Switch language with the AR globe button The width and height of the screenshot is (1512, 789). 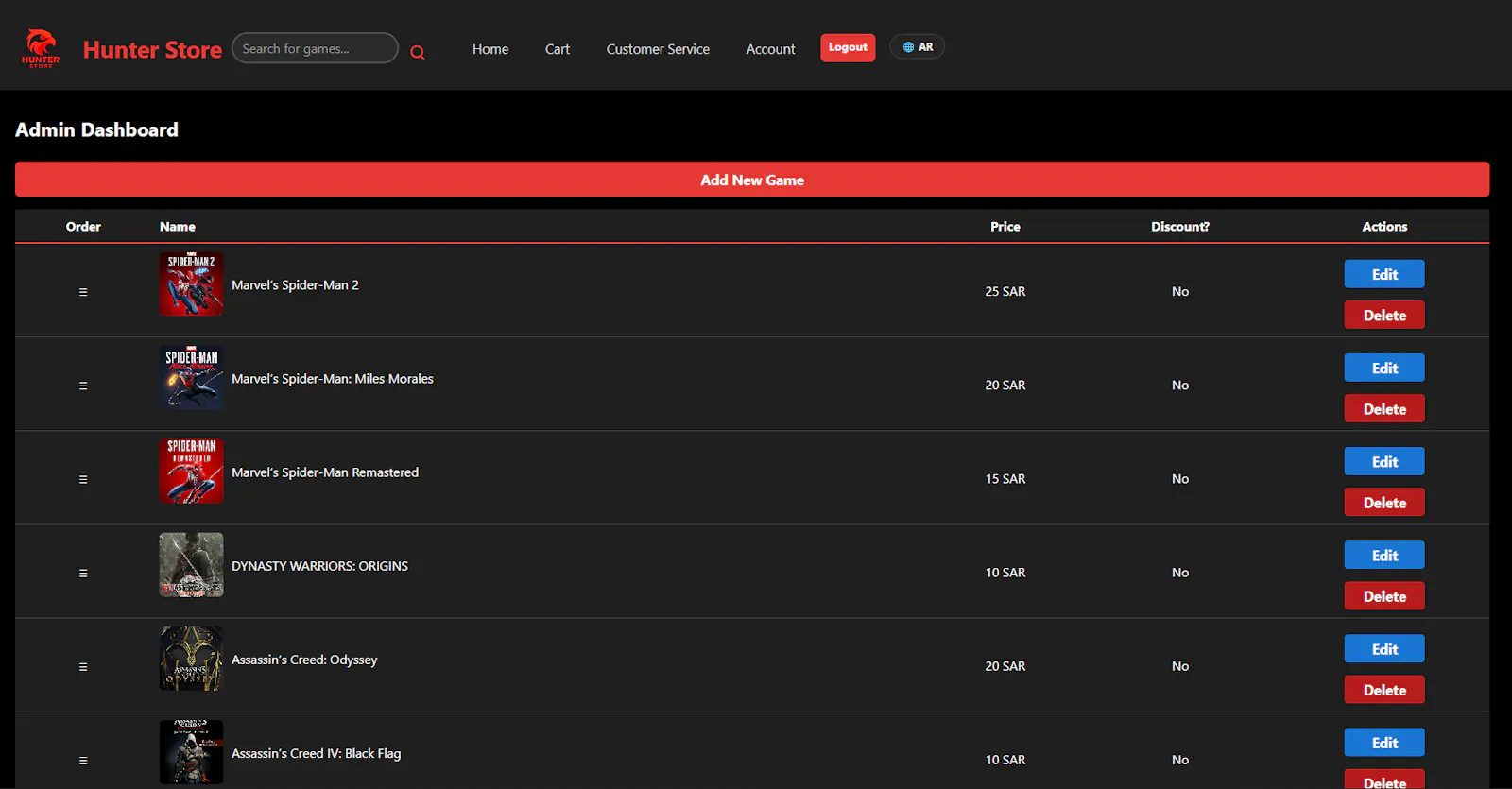[917, 47]
